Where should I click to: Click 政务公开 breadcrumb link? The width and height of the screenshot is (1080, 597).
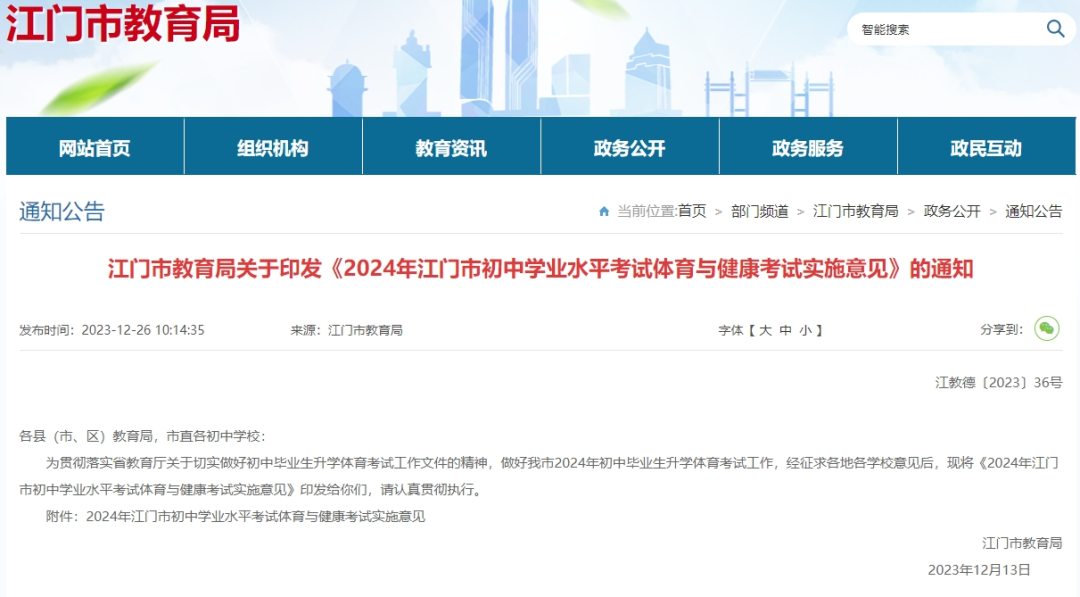(x=952, y=211)
